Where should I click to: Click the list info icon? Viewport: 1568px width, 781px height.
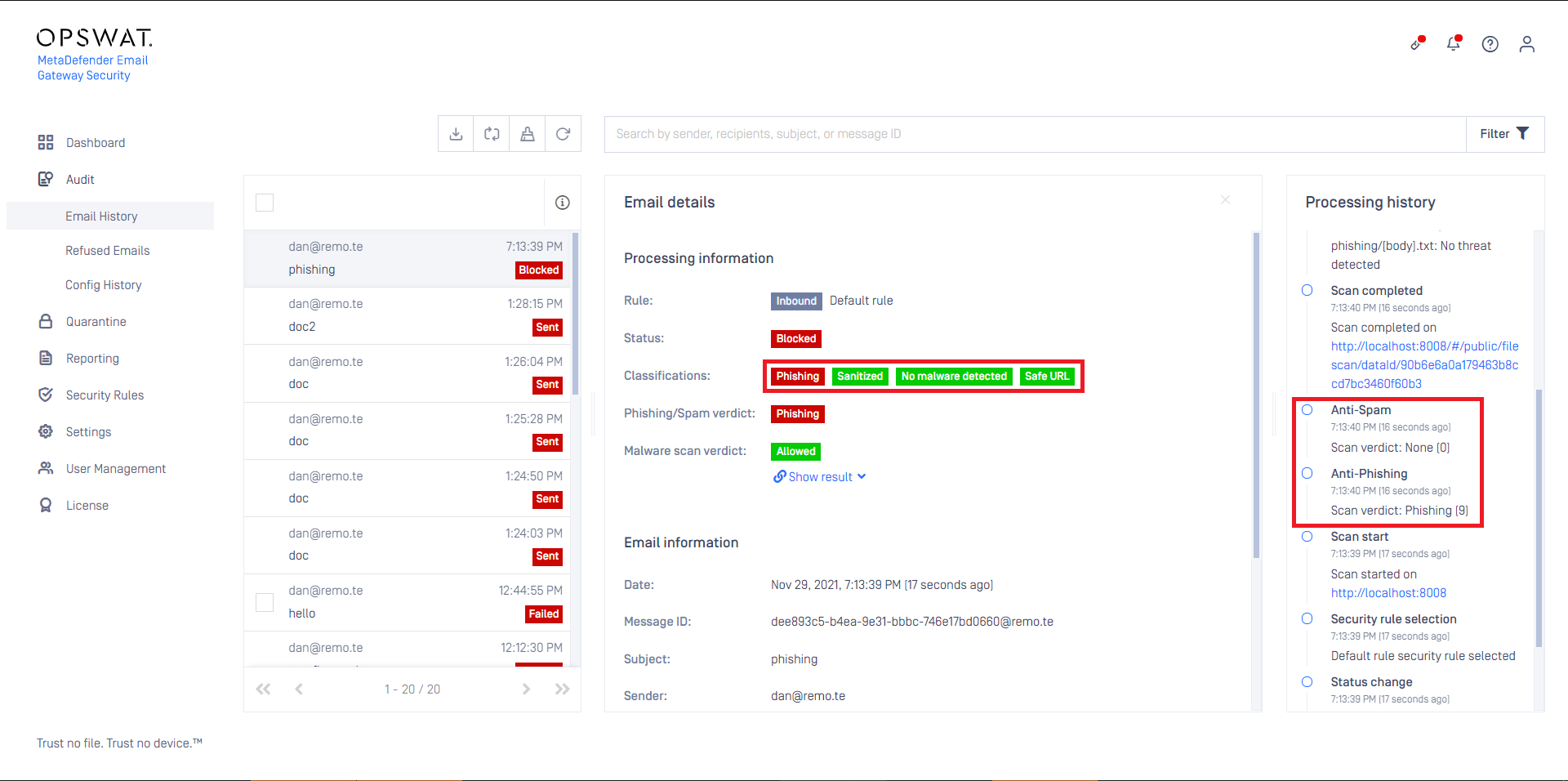(x=563, y=203)
